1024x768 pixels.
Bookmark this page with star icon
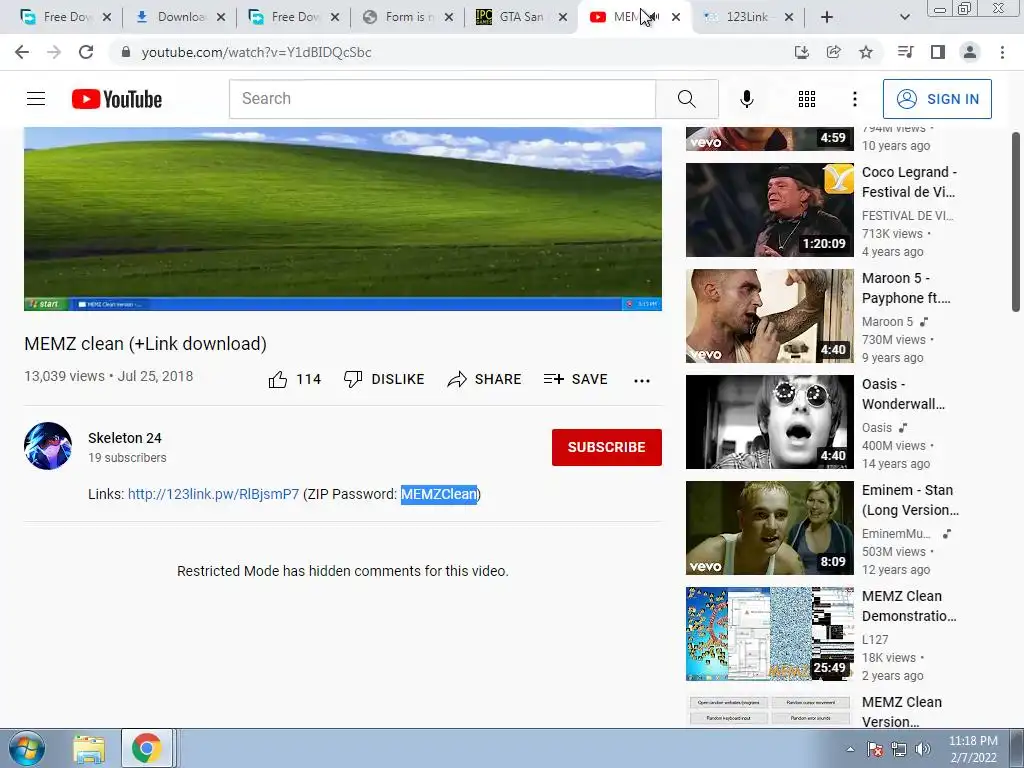[866, 52]
